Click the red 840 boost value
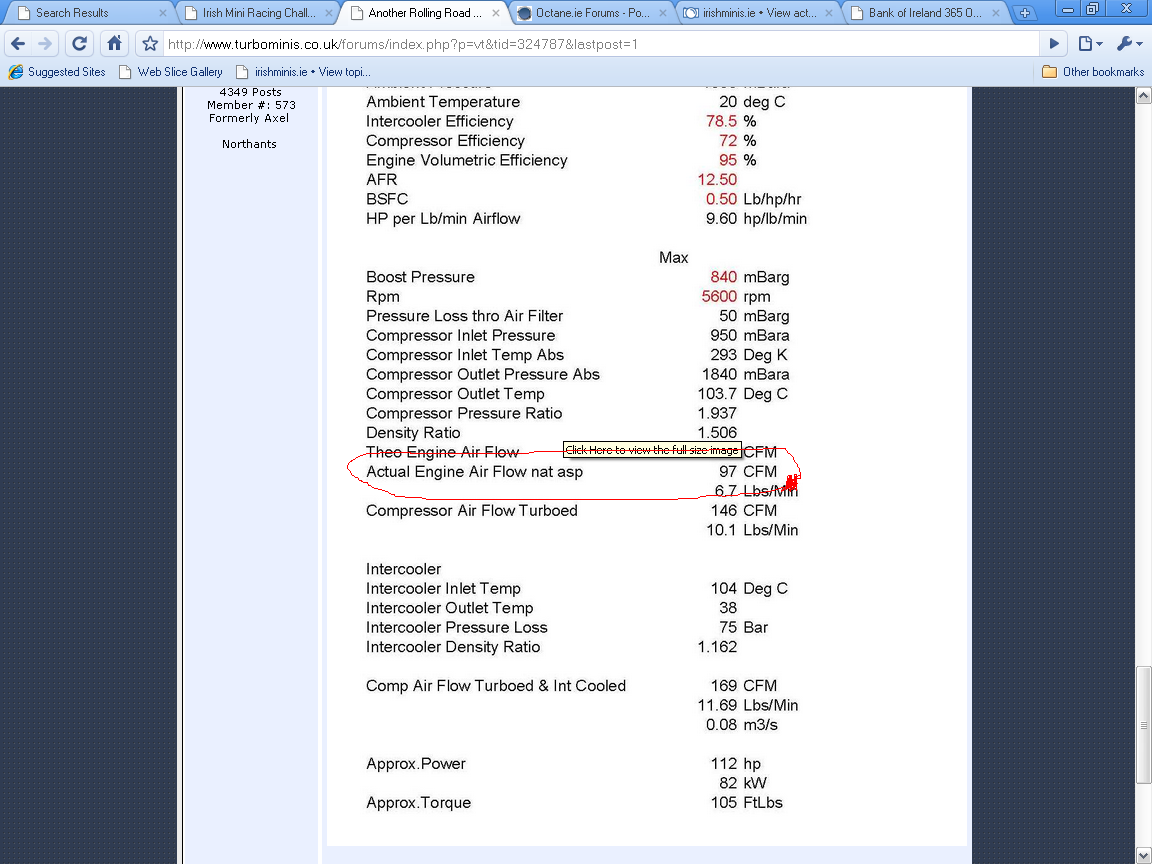Image resolution: width=1152 pixels, height=864 pixels. [x=723, y=277]
